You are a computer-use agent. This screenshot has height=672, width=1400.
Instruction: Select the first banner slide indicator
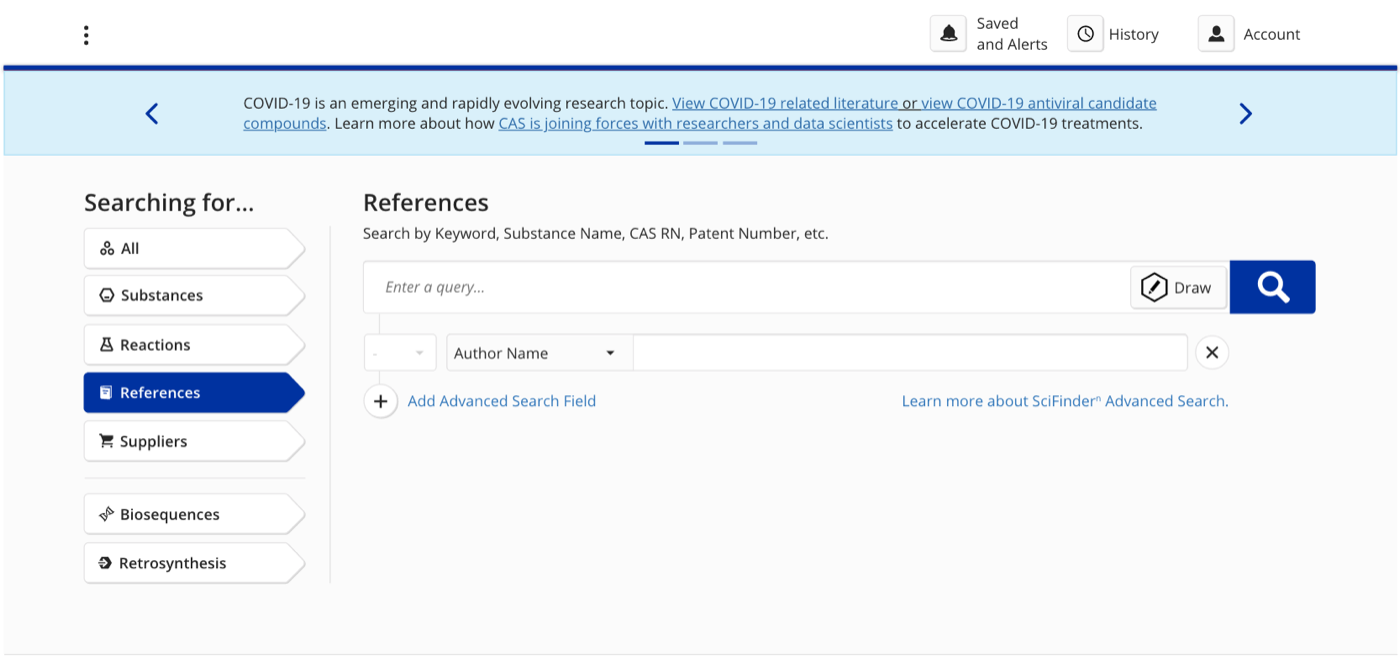click(x=662, y=143)
